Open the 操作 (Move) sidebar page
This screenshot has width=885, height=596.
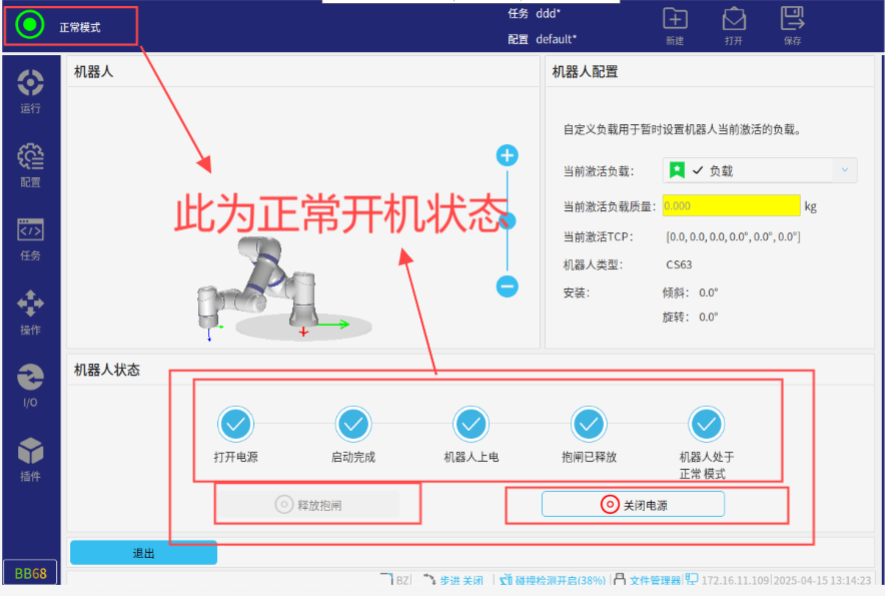pos(30,311)
